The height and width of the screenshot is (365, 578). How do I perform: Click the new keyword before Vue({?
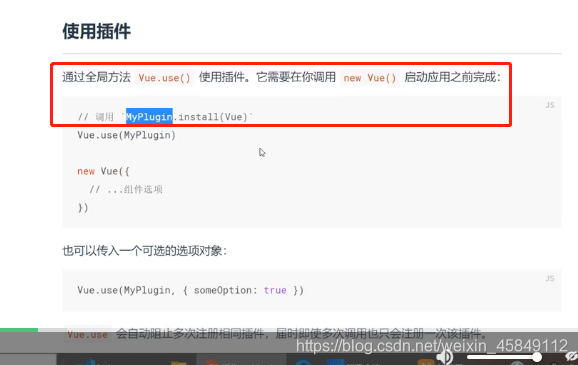86,171
